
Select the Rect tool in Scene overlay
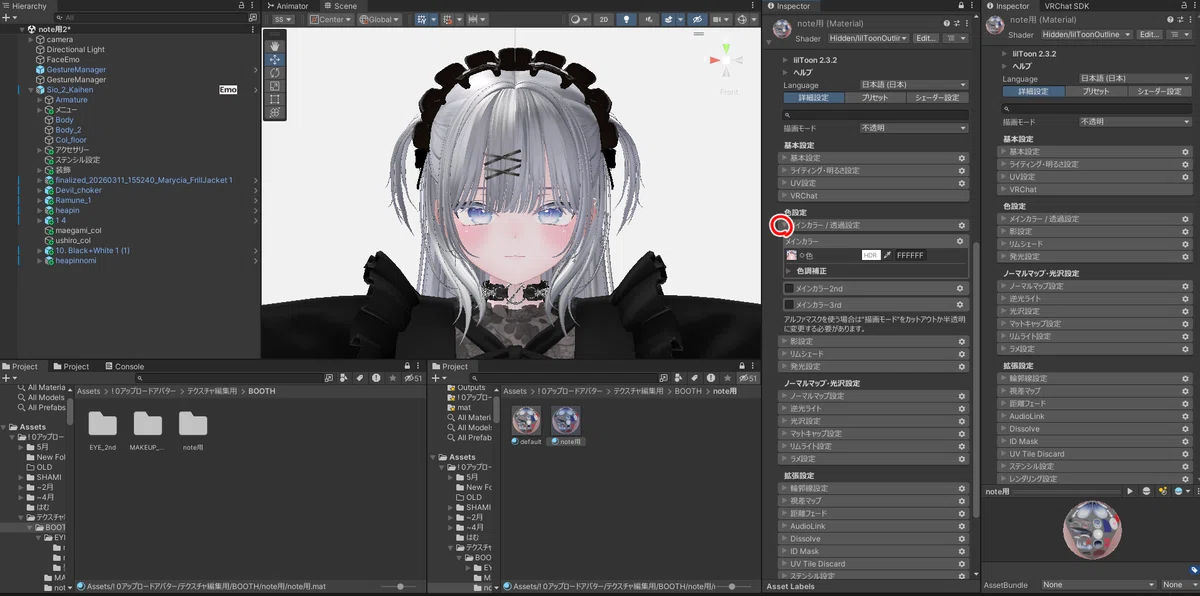click(x=275, y=100)
